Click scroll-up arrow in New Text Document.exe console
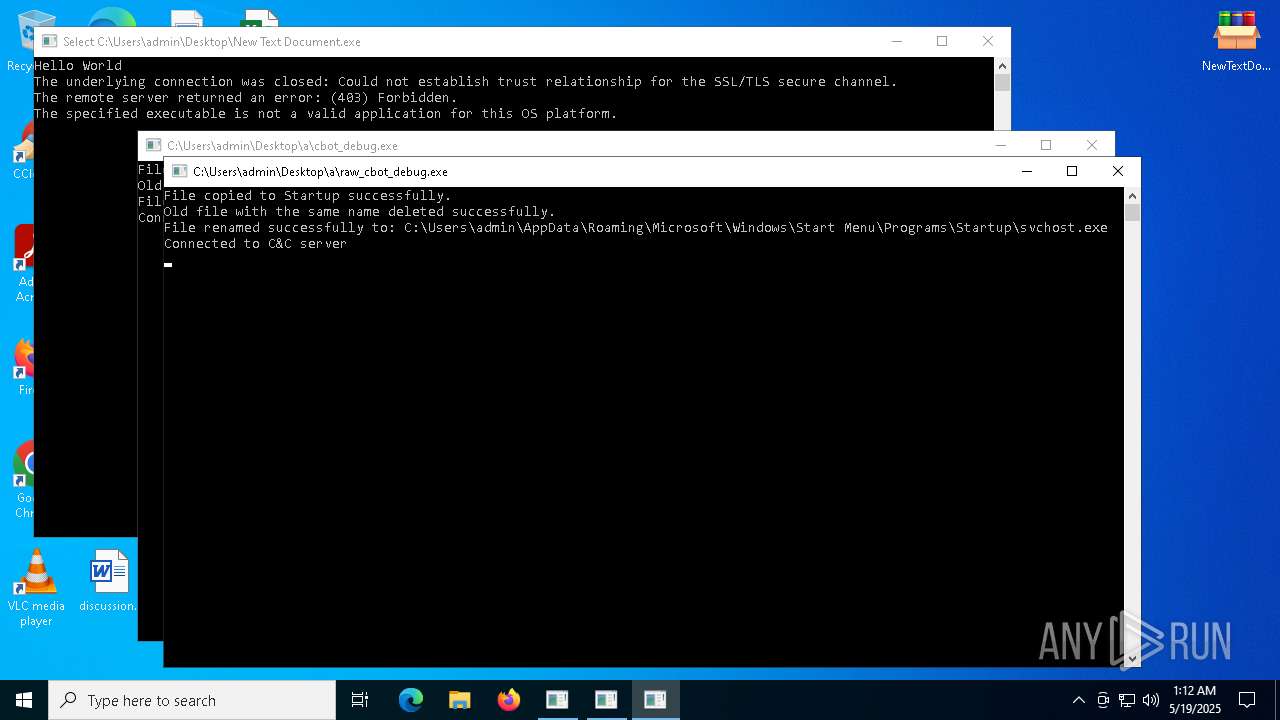1280x720 pixels. [1002, 65]
